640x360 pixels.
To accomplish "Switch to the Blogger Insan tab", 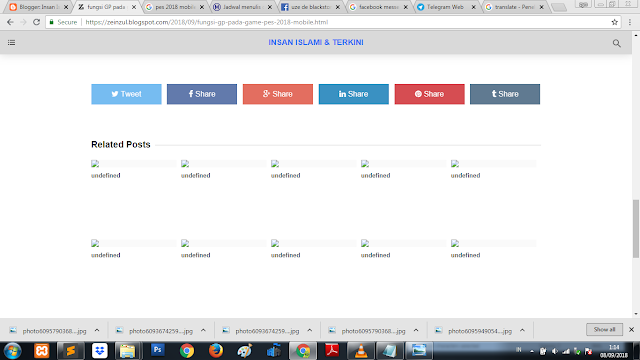I will click(x=38, y=7).
